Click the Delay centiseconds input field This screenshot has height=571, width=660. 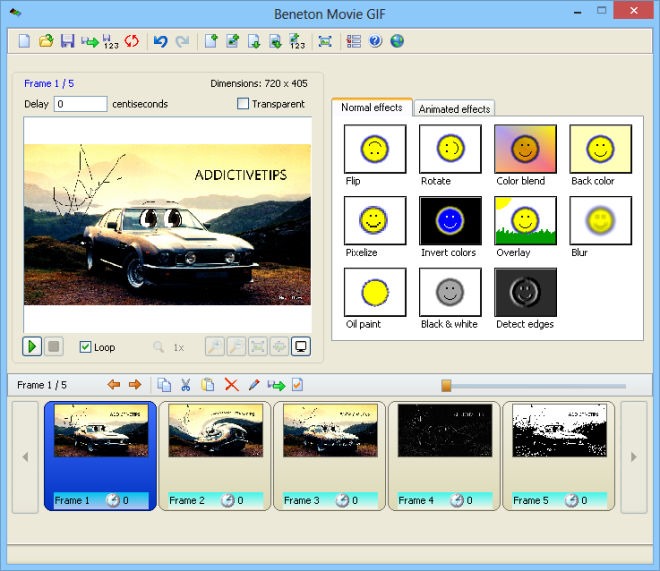click(80, 104)
